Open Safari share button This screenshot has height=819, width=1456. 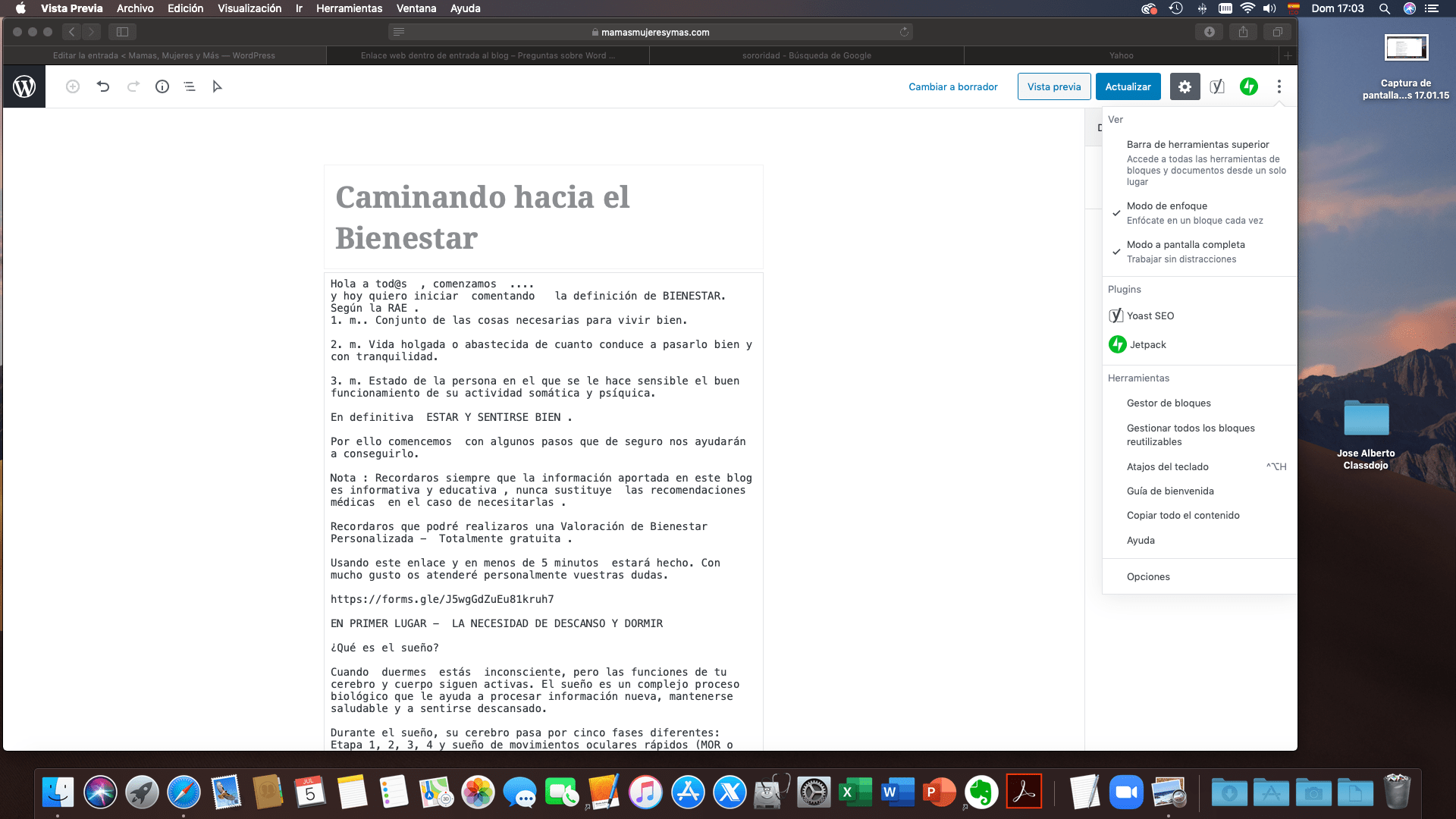pos(1243,32)
